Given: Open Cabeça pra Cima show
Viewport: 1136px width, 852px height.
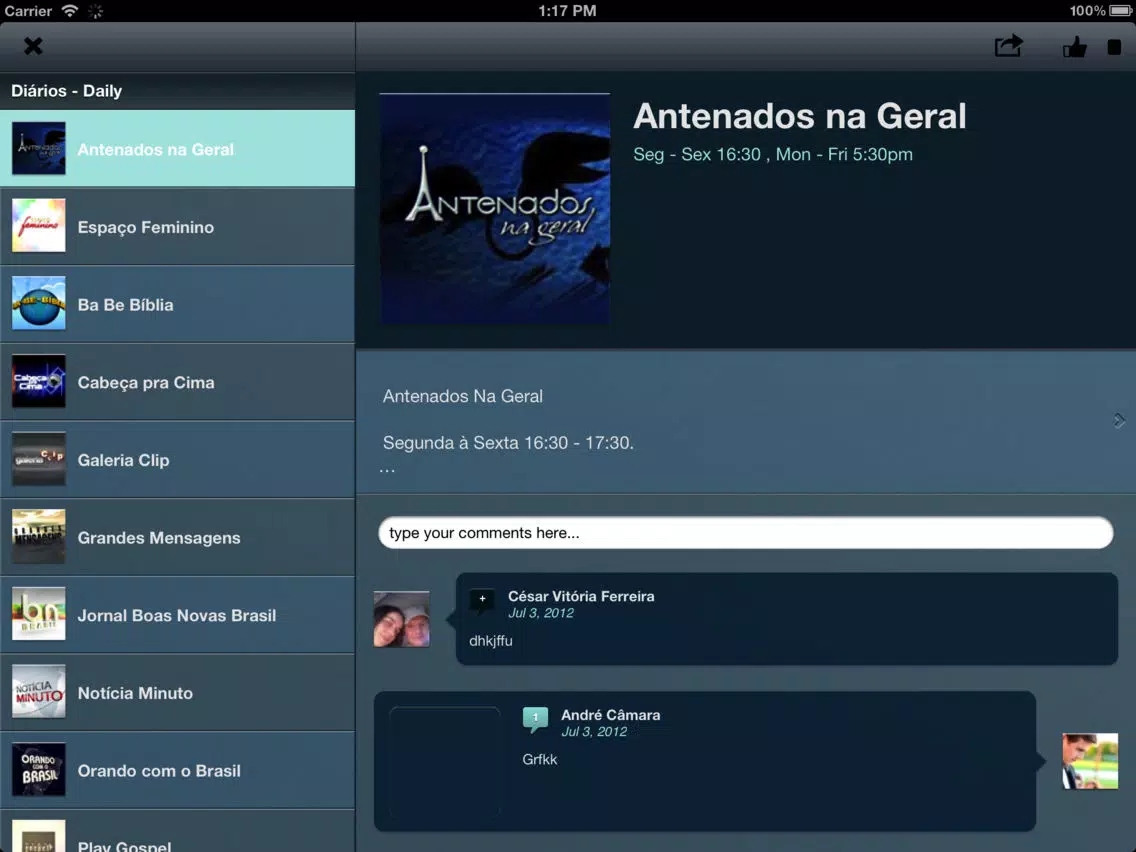Looking at the screenshot, I should 178,382.
